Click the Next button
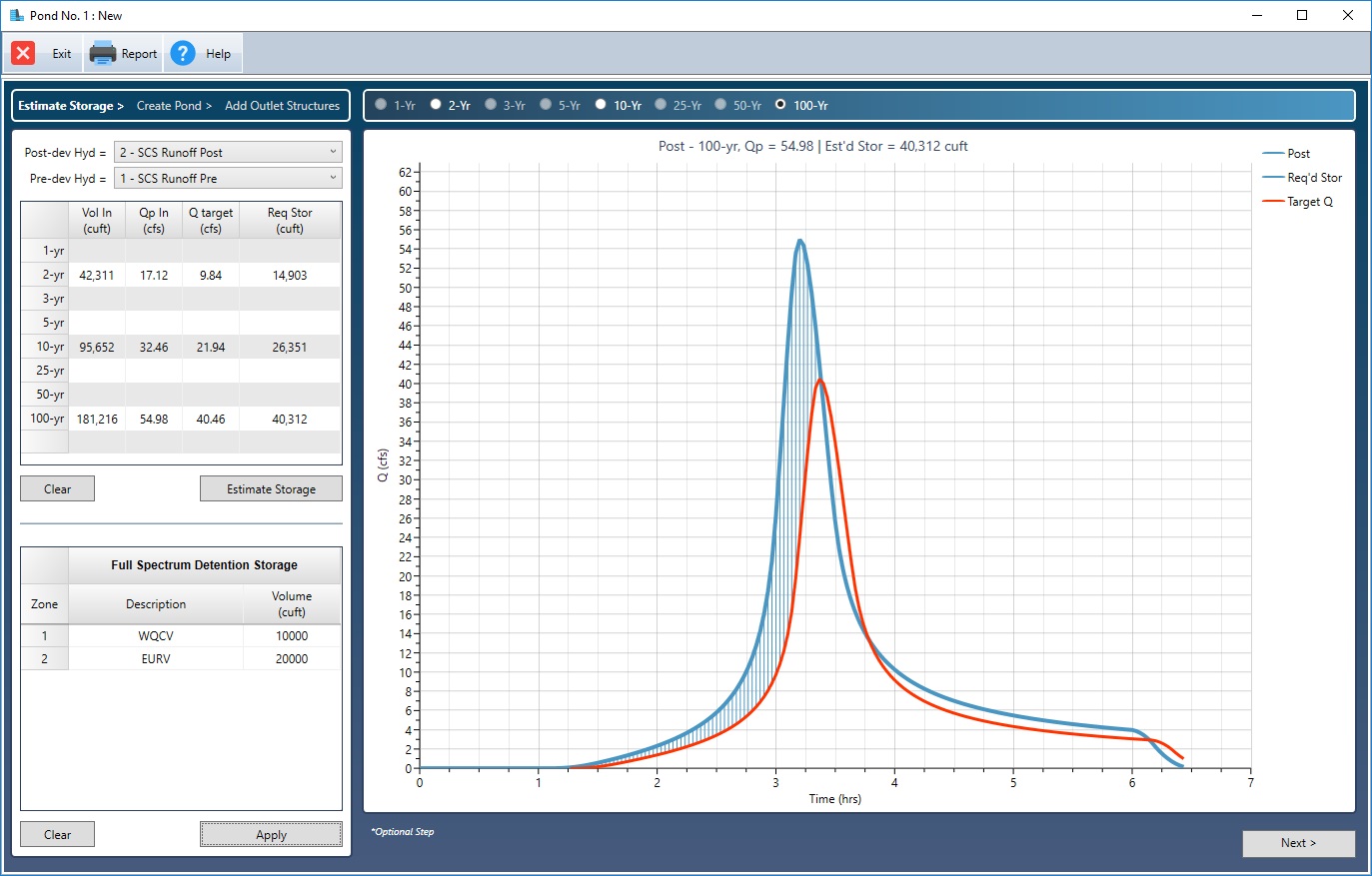 1298,843
